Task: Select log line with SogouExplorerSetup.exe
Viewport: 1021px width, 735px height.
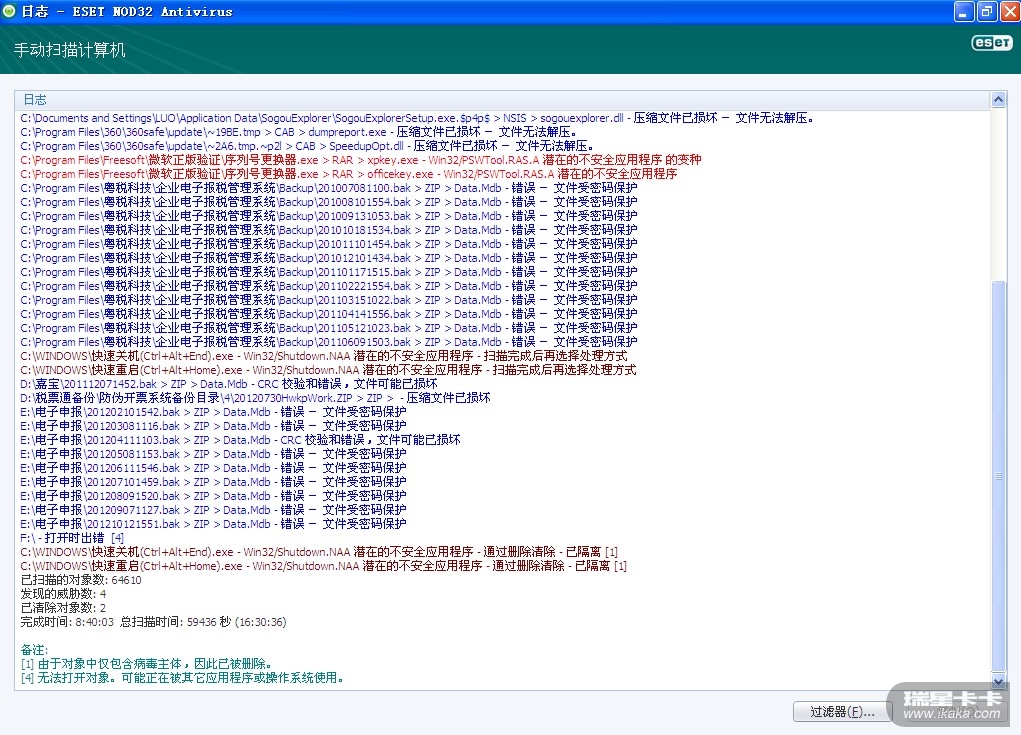Action: pyautogui.click(x=417, y=118)
